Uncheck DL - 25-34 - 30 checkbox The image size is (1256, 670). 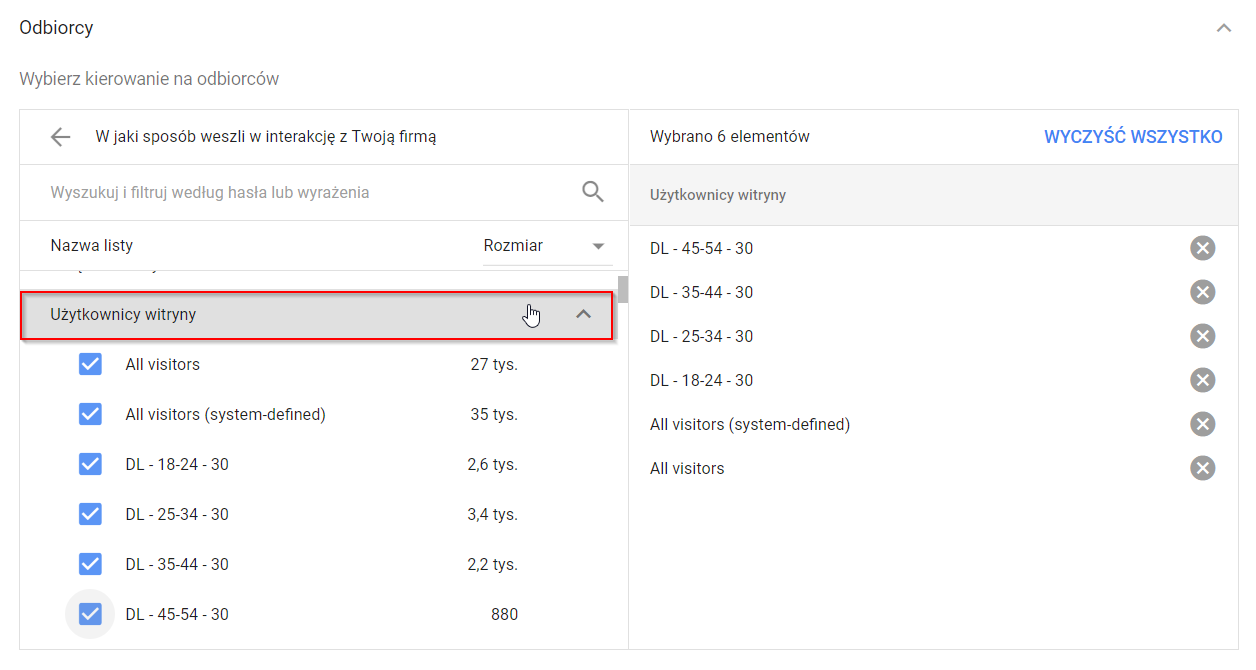click(x=90, y=514)
